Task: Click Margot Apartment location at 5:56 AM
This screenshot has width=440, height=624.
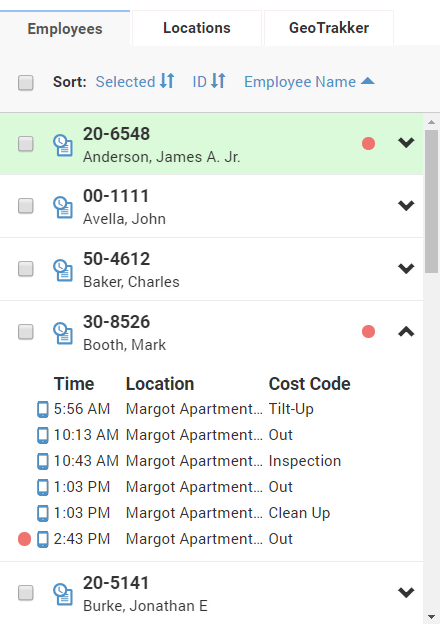Action: tap(194, 409)
